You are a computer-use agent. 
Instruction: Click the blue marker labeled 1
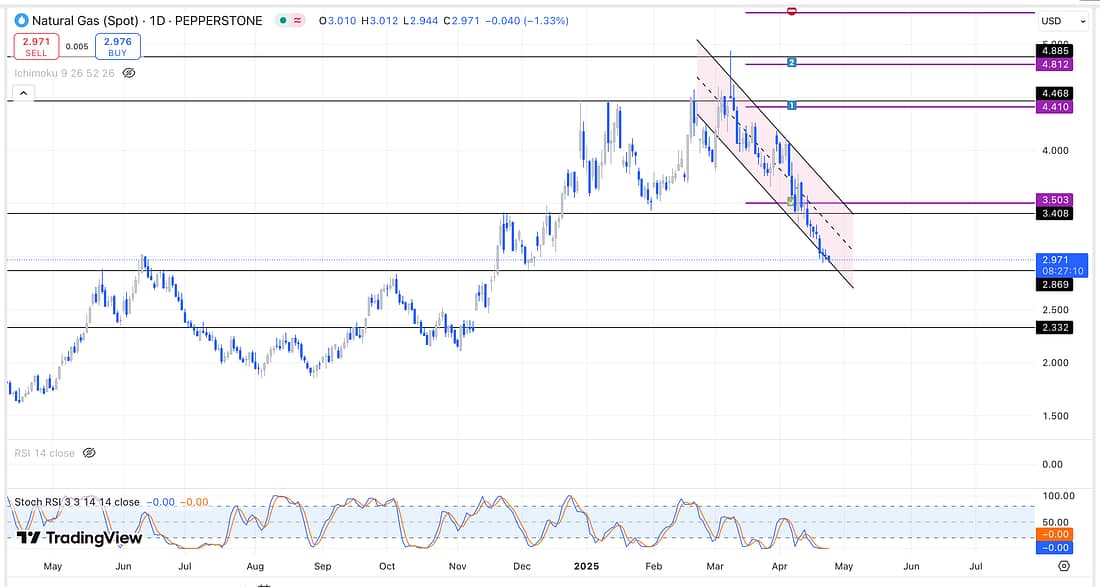pyautogui.click(x=791, y=105)
